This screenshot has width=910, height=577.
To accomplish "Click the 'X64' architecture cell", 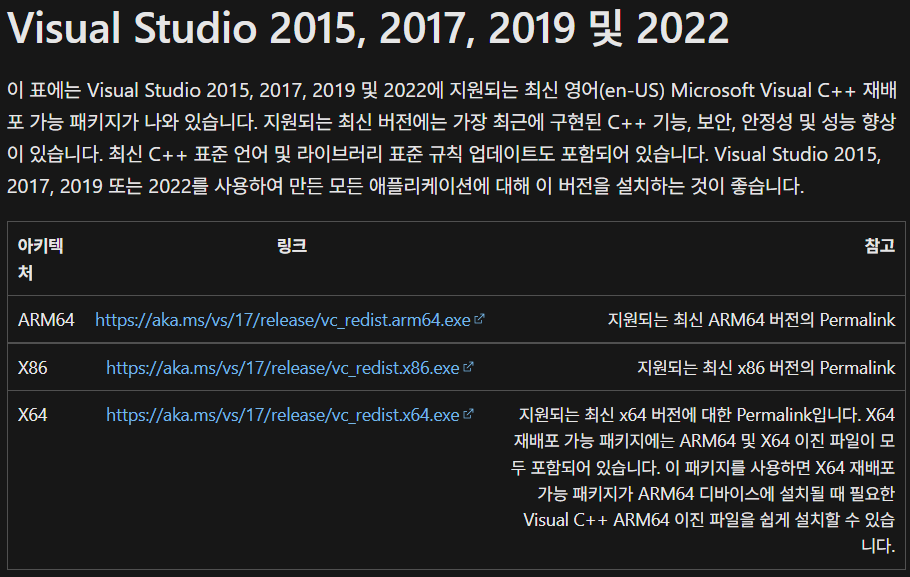I will click(32, 414).
